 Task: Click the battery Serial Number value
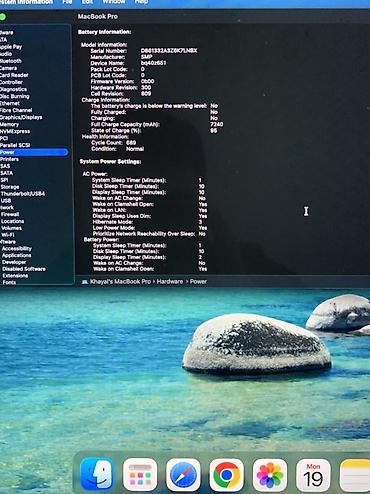pos(169,51)
